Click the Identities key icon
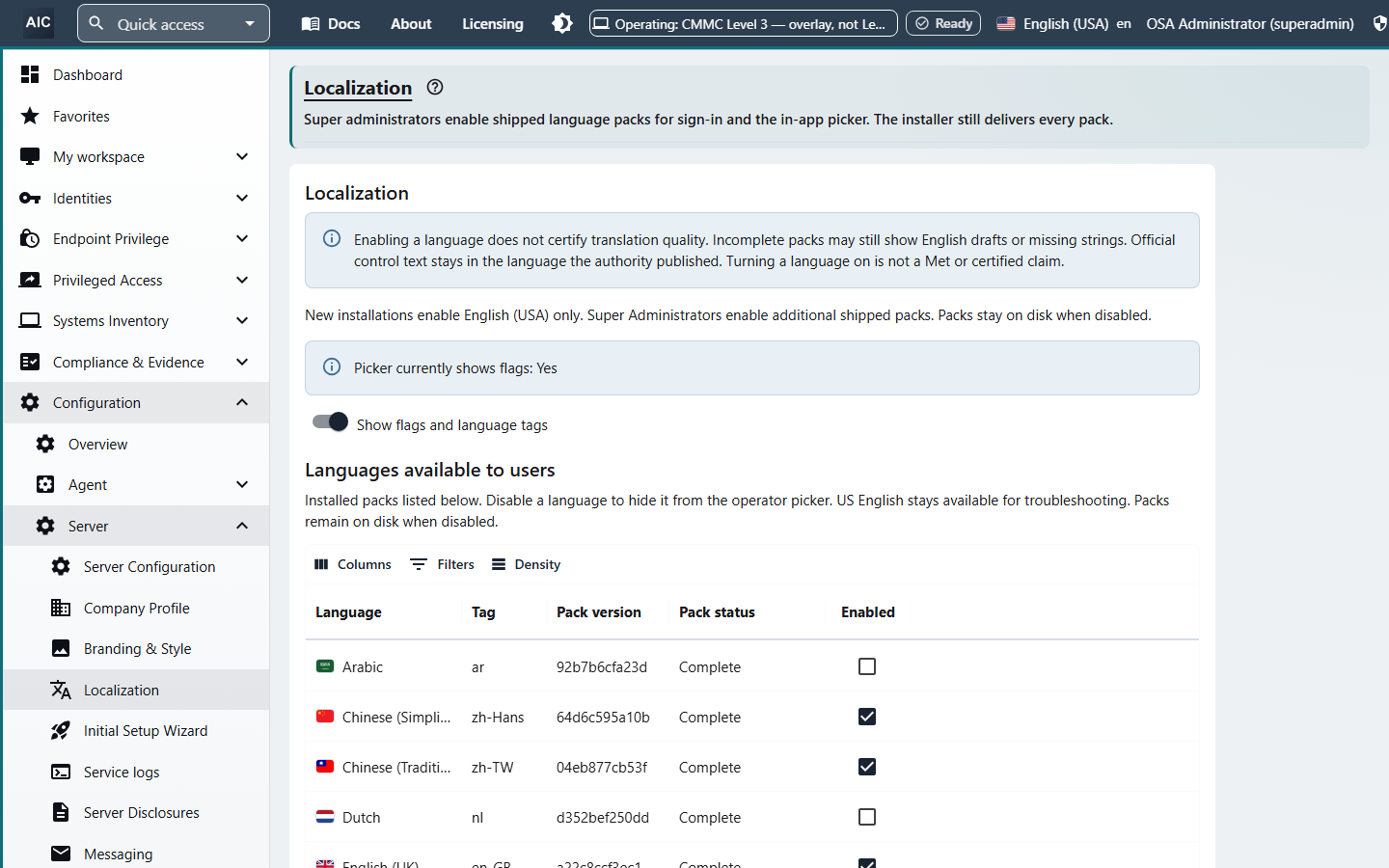This screenshot has width=1389, height=868. coord(30,198)
